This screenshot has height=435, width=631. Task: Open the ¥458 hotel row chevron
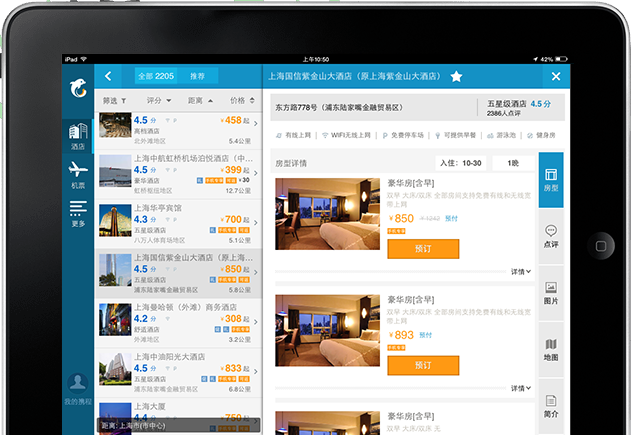[256, 124]
